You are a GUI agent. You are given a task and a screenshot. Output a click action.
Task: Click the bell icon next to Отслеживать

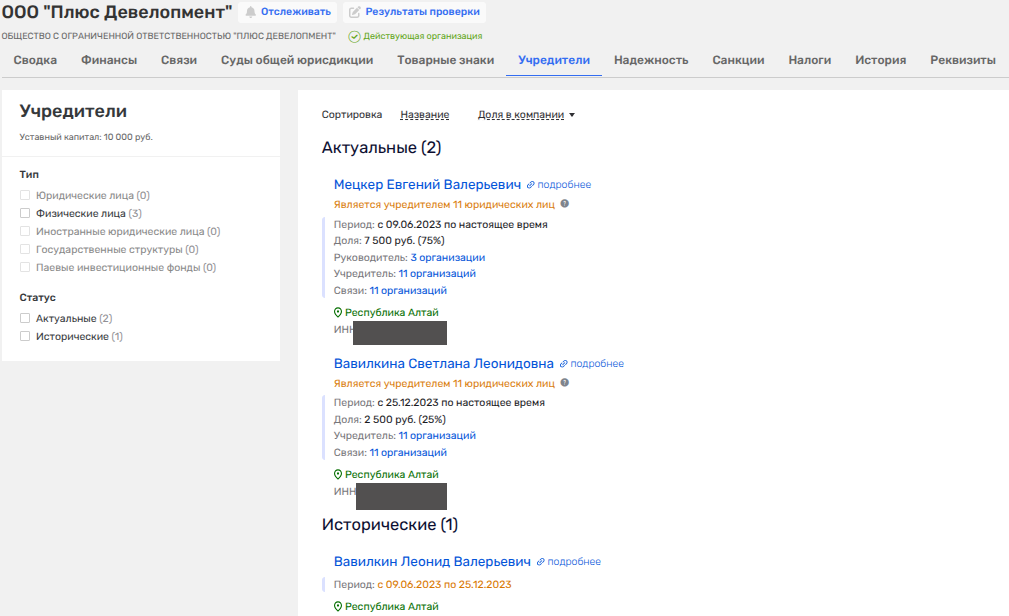(x=250, y=12)
